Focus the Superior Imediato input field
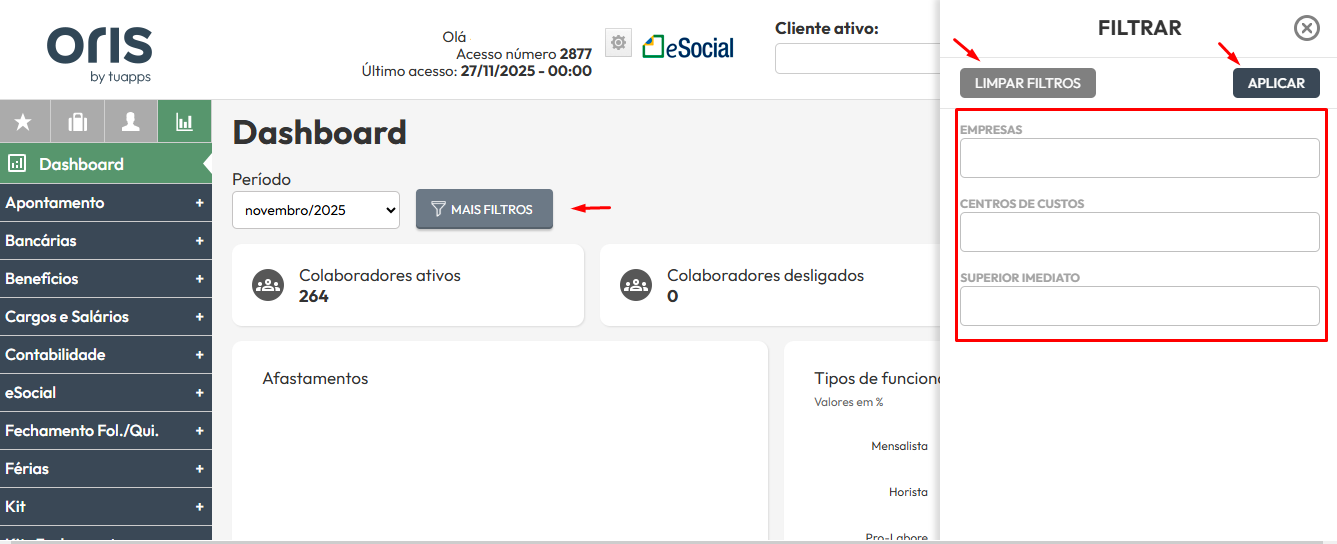The width and height of the screenshot is (1337, 544). click(1139, 306)
